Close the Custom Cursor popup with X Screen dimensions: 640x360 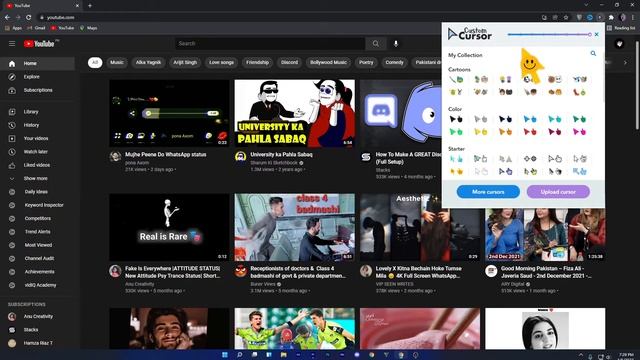[596, 34]
